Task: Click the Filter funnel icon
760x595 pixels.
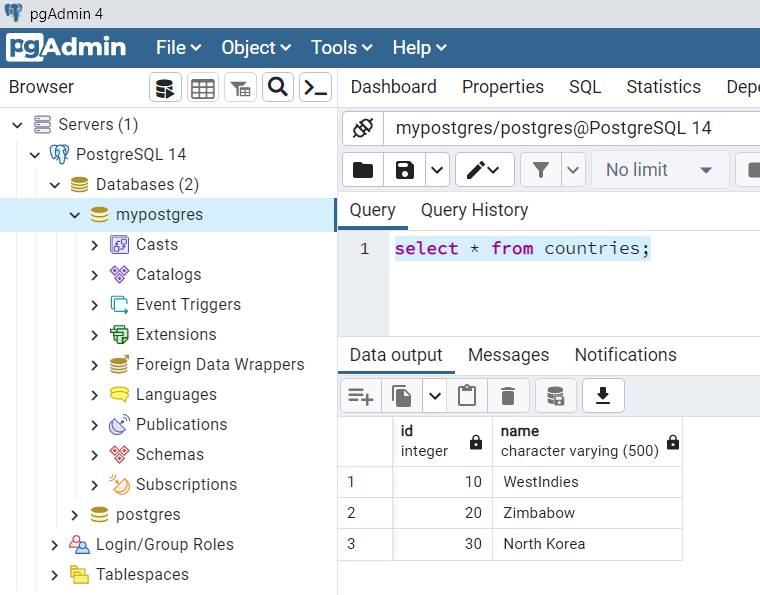Action: tap(541, 170)
